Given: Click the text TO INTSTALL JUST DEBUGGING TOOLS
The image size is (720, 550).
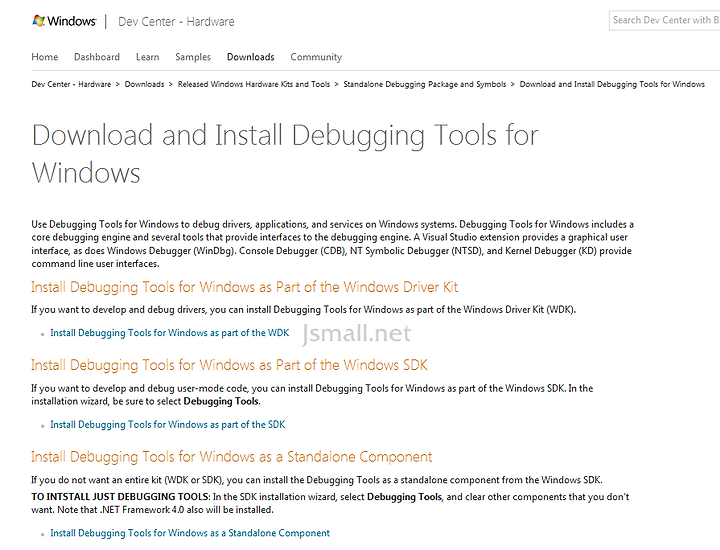Looking at the screenshot, I should coord(120,497).
